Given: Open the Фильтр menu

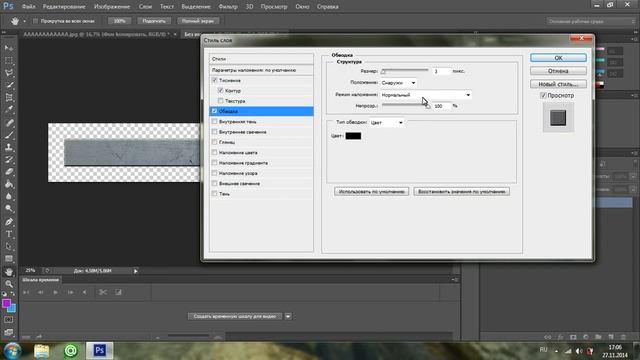Looking at the screenshot, I should point(228,7).
